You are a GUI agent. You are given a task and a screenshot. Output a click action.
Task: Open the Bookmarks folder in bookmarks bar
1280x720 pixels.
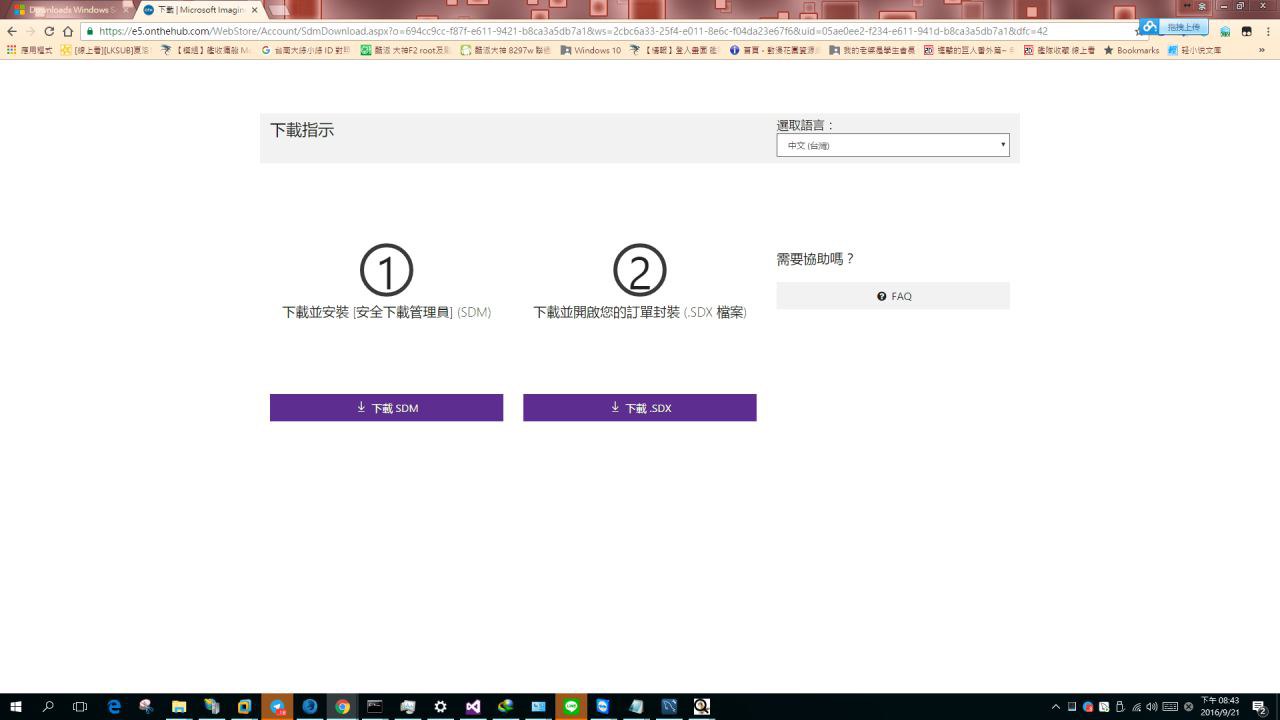pos(1131,50)
